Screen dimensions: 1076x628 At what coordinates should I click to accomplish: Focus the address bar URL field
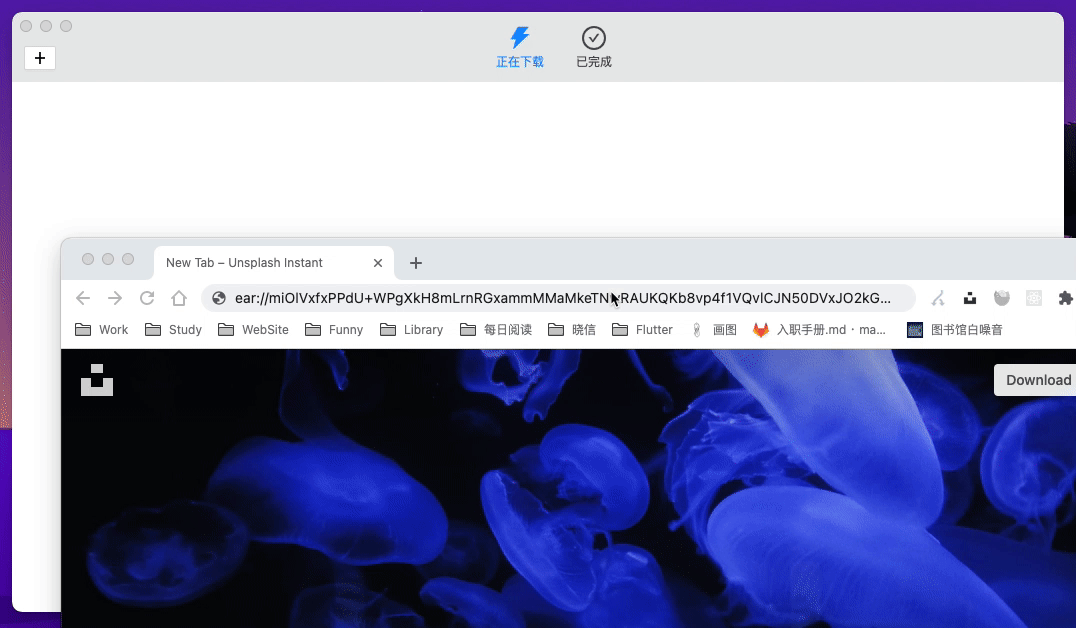click(x=559, y=298)
